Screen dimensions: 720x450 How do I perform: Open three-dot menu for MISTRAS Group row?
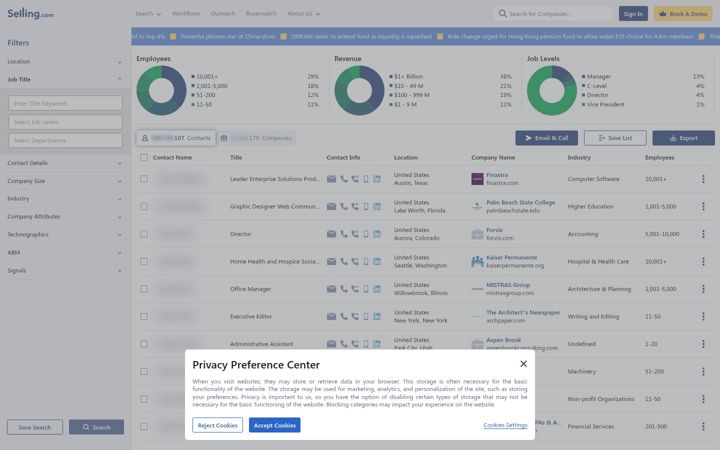[703, 289]
